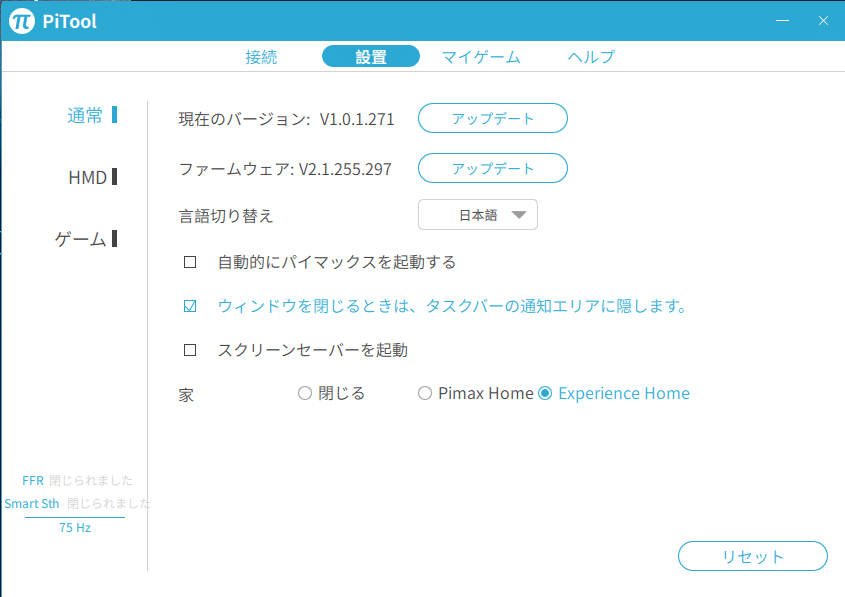Update the PiTool software version
This screenshot has width=845, height=597.
point(492,118)
